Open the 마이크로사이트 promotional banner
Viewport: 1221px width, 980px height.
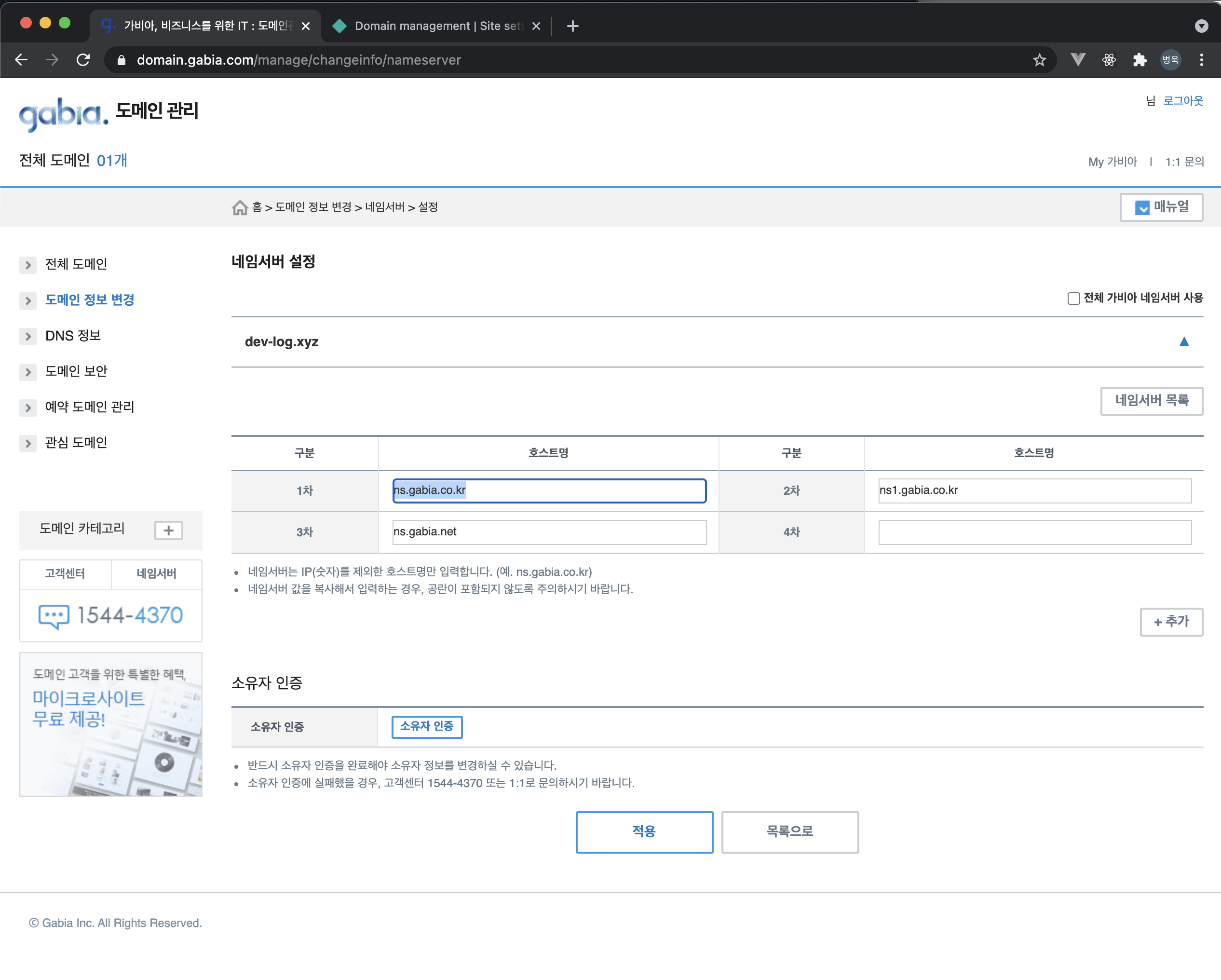[111, 724]
